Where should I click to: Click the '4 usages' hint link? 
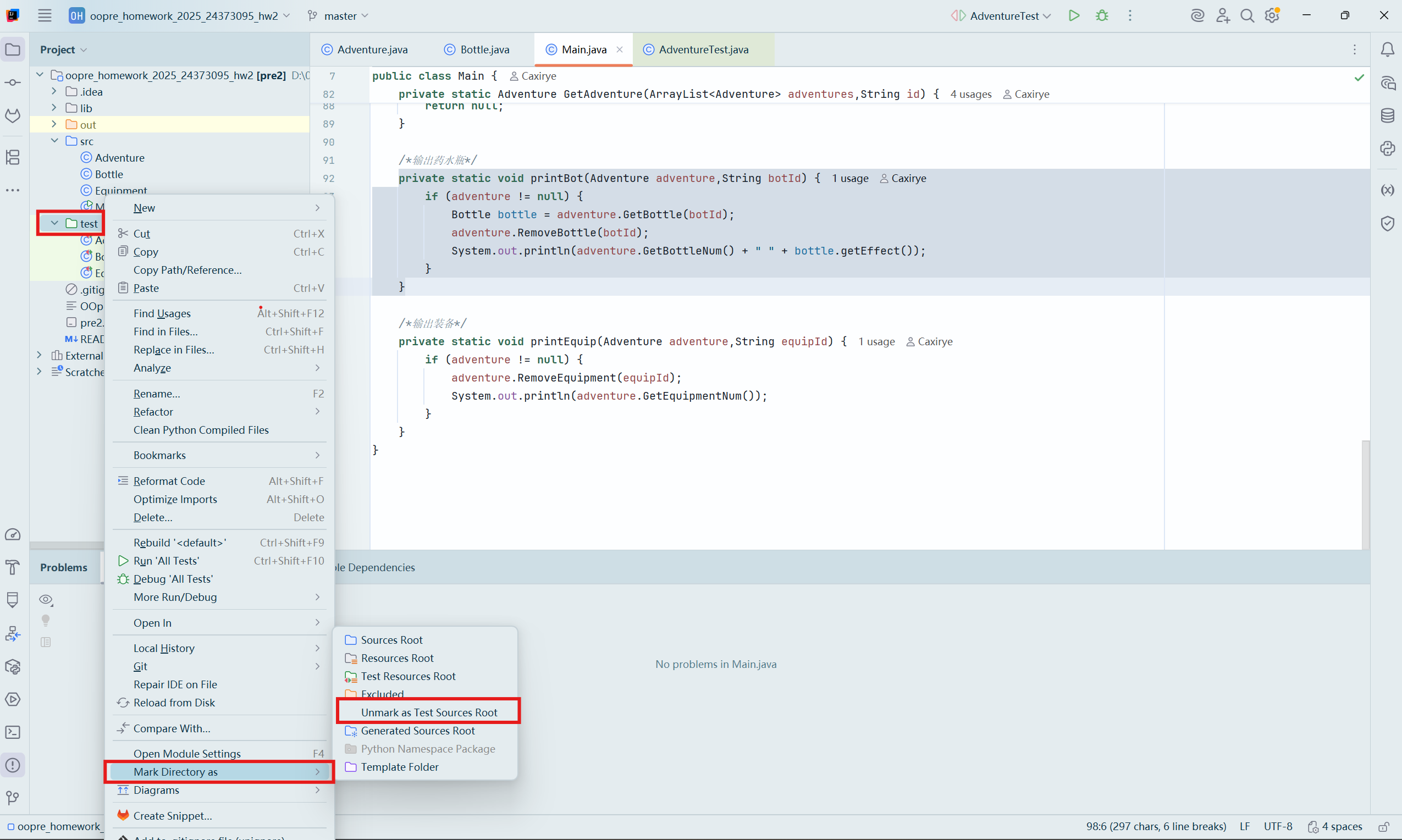(970, 94)
